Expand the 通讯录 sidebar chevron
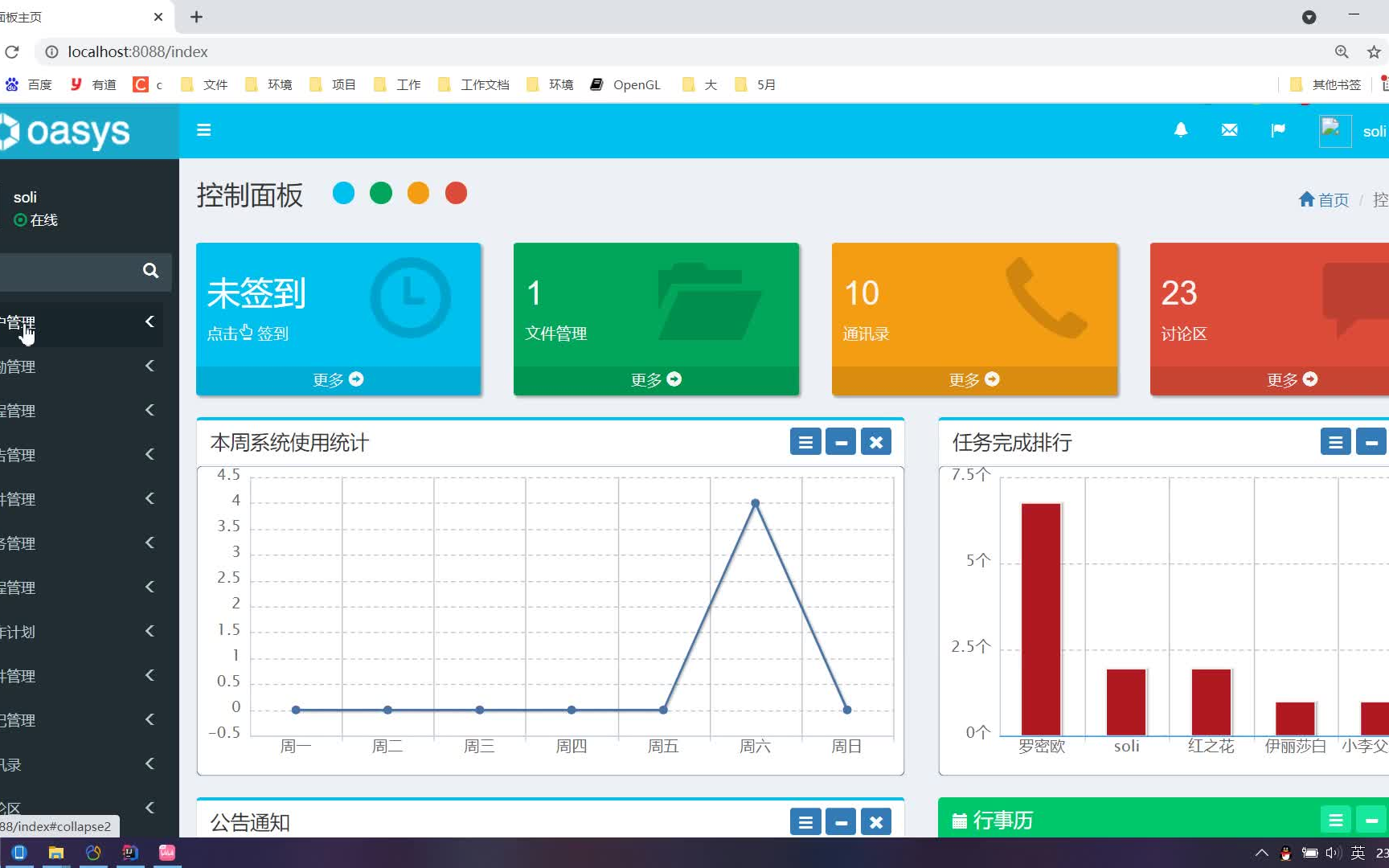The width and height of the screenshot is (1389, 868). tap(150, 764)
